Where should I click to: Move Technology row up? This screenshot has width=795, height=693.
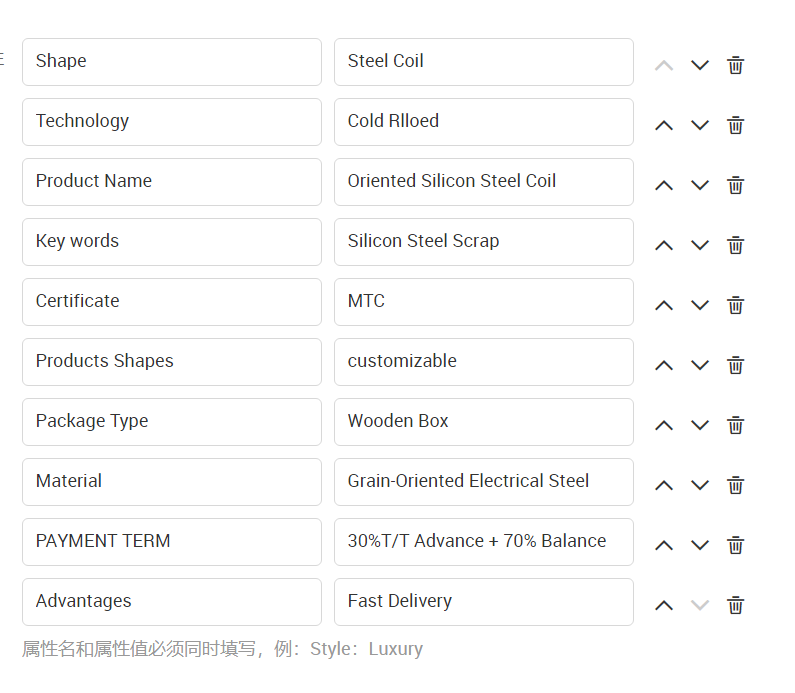click(x=664, y=125)
